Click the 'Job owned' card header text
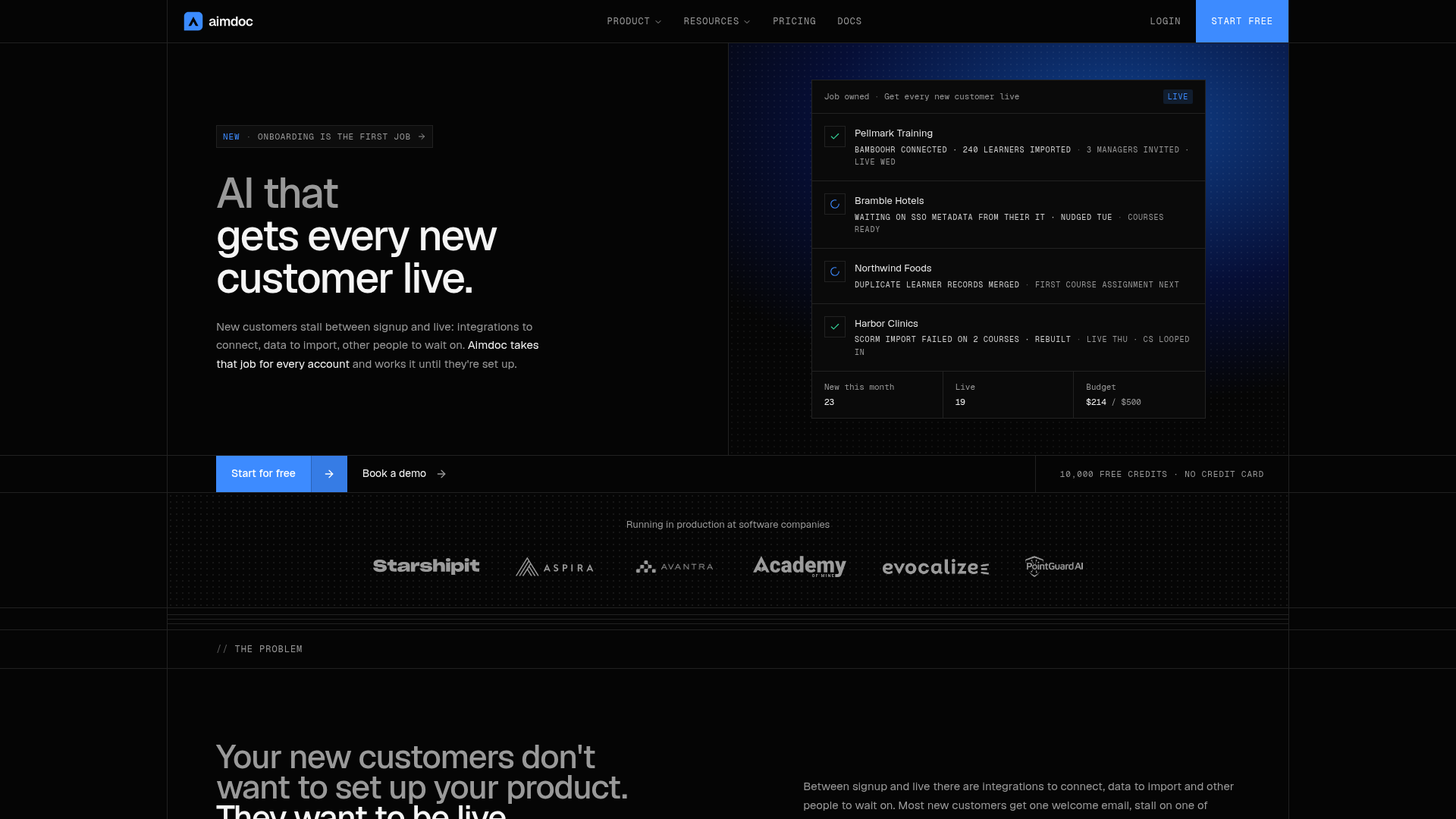1456x819 pixels. point(847,97)
